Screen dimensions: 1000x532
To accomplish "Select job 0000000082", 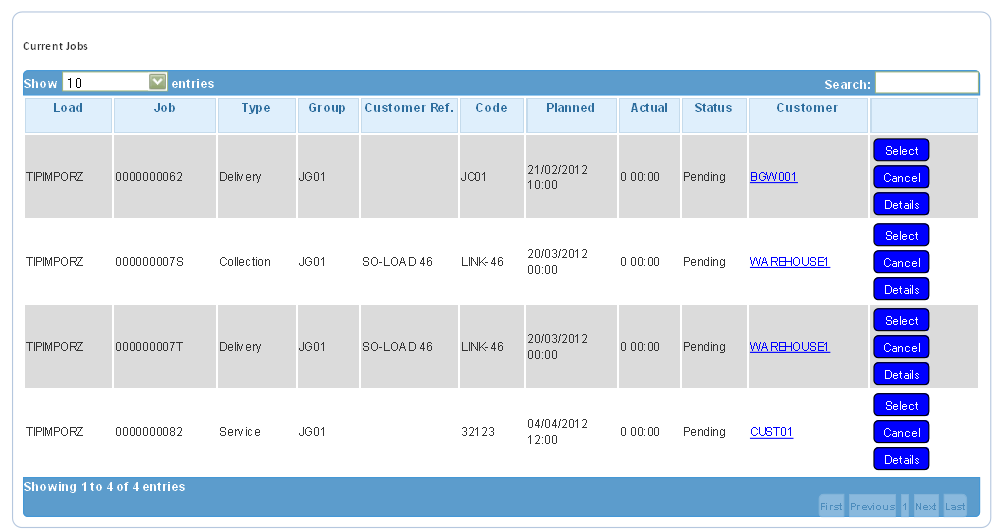I will 901,405.
